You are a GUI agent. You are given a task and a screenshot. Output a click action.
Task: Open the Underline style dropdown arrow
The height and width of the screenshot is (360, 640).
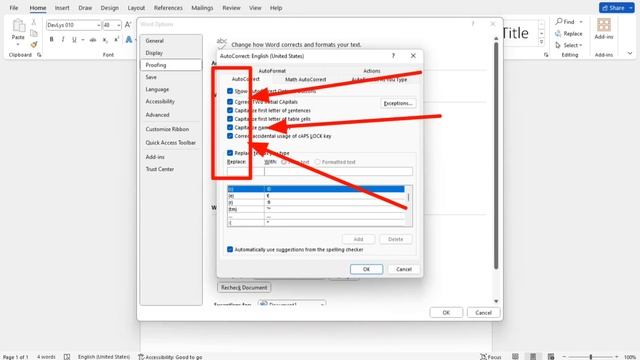[x=83, y=40]
